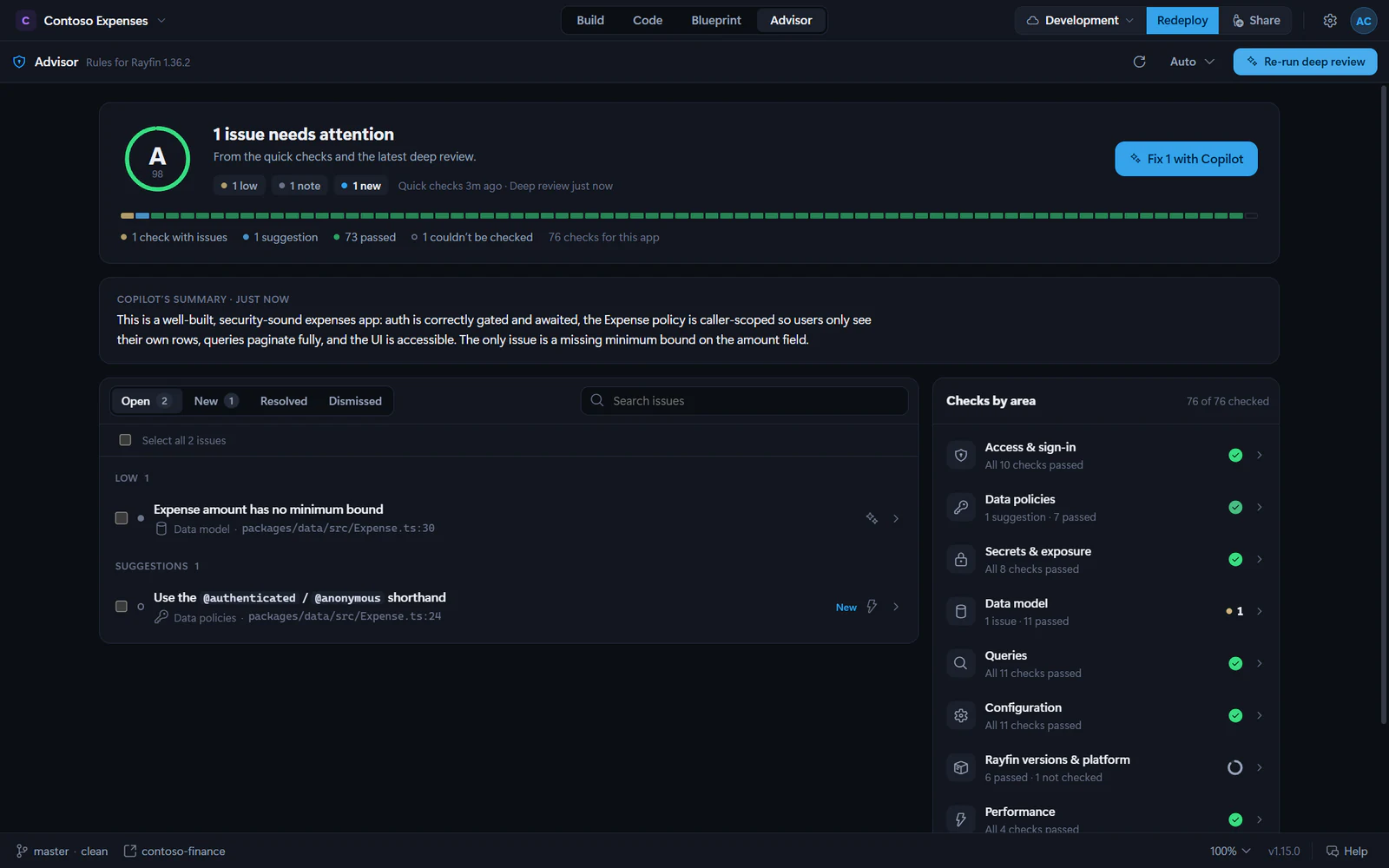Click the Copilot sparkle icon on the Expense amount row
1389x868 pixels.
pyautogui.click(x=872, y=518)
